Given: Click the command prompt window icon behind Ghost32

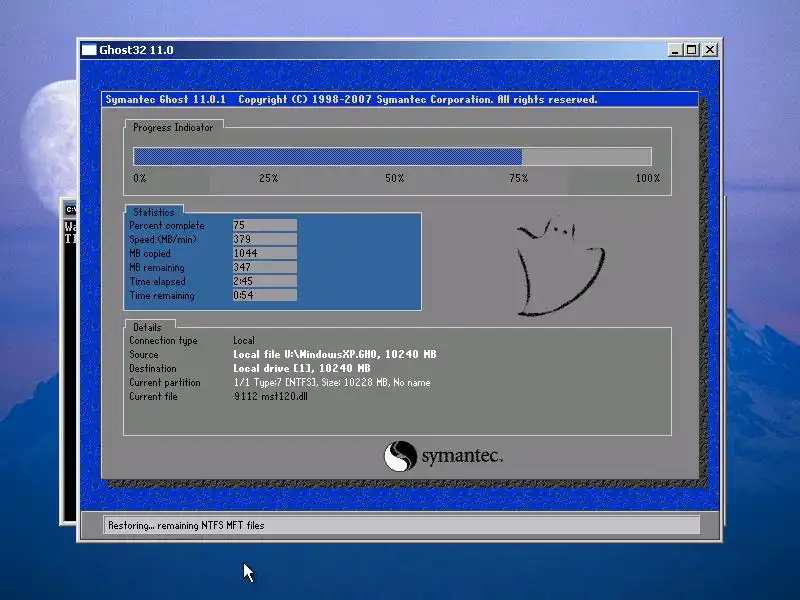Looking at the screenshot, I should tap(70, 209).
